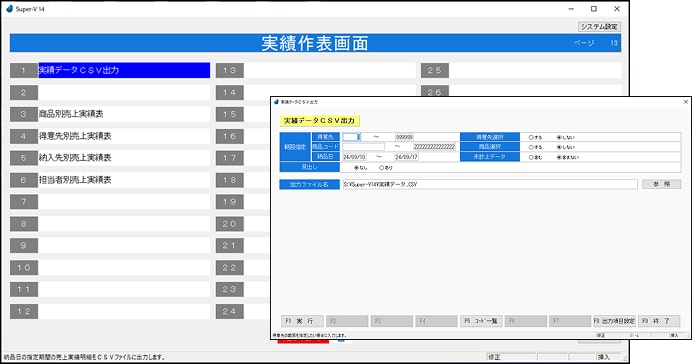Click the 範囲指定 label
Image resolution: width=700 pixels, height=364 pixels.
pyautogui.click(x=295, y=147)
